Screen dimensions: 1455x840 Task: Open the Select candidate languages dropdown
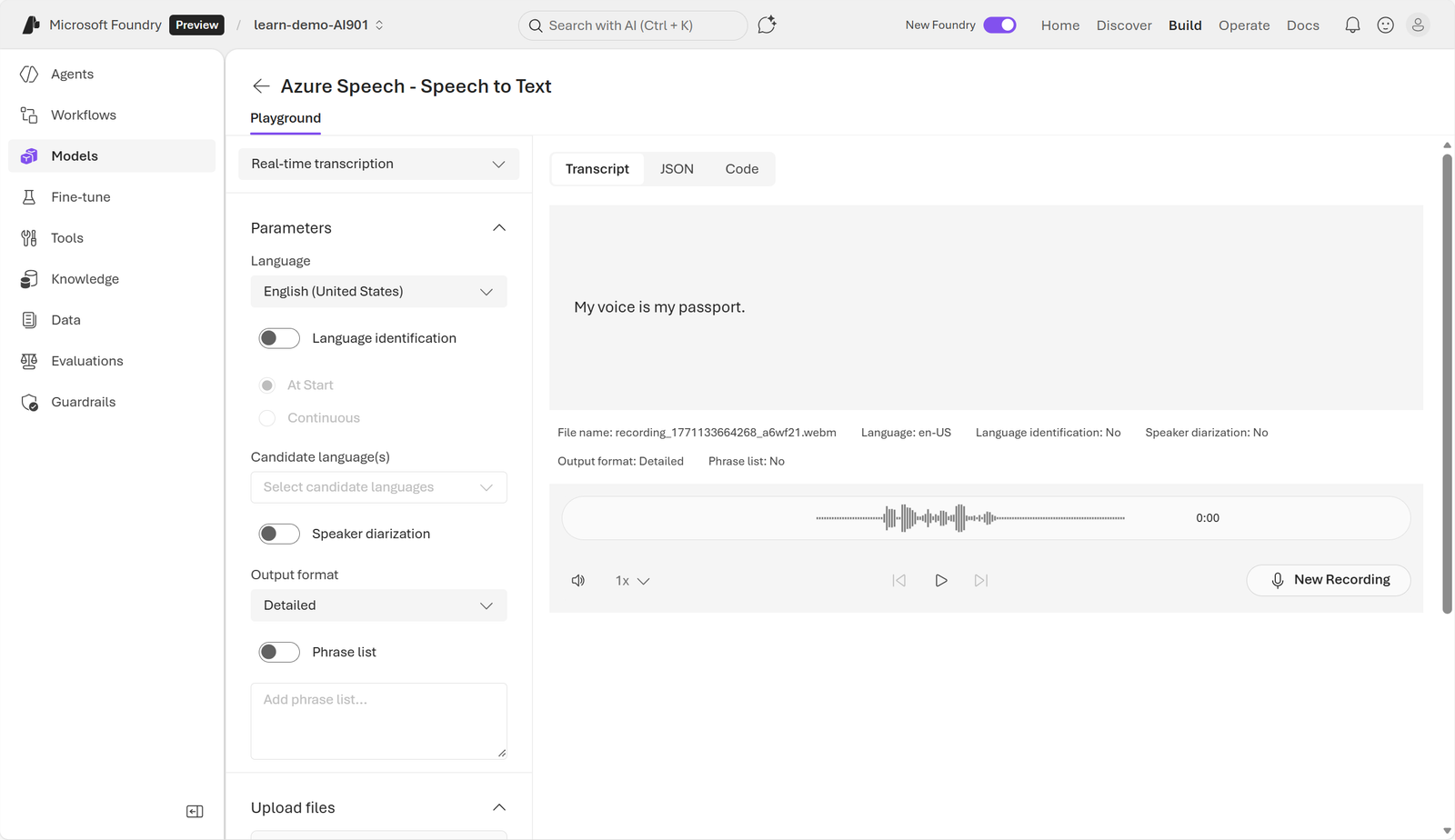coord(378,487)
